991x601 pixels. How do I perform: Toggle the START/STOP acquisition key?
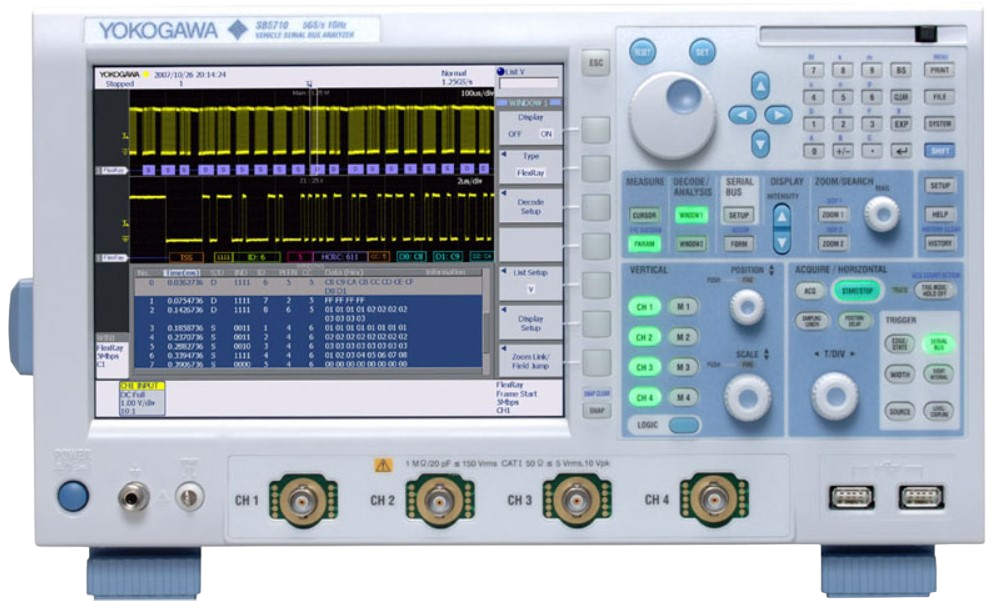coord(856,290)
